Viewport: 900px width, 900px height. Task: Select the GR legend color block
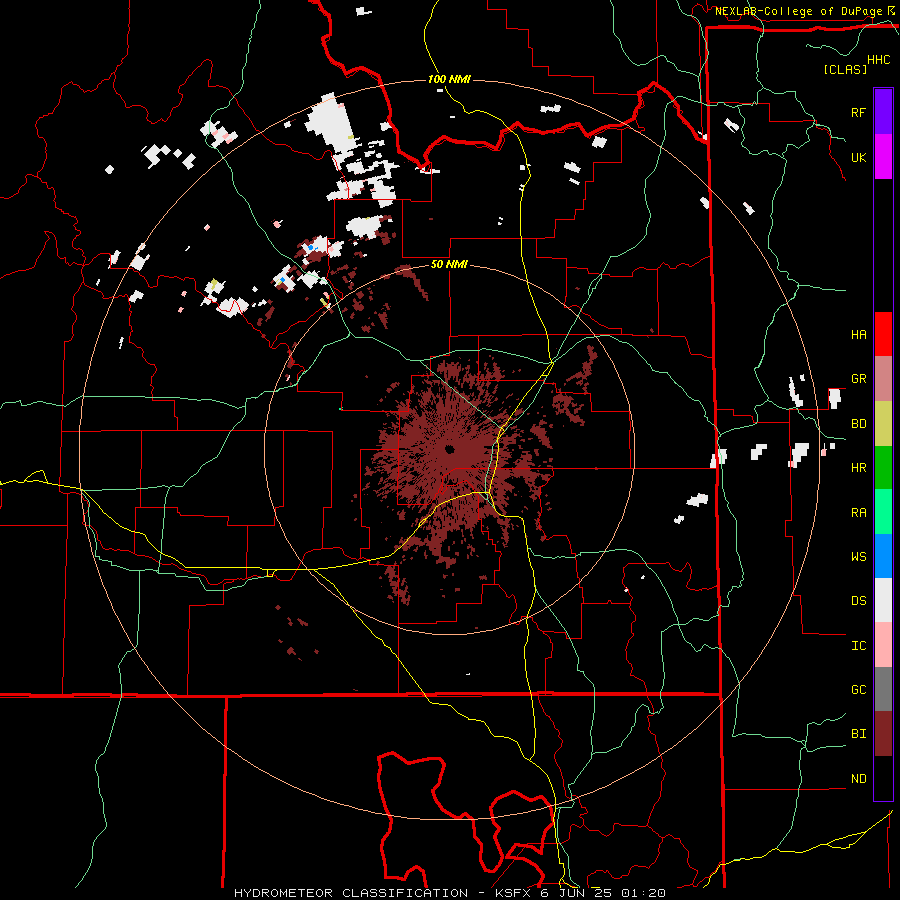[x=883, y=378]
